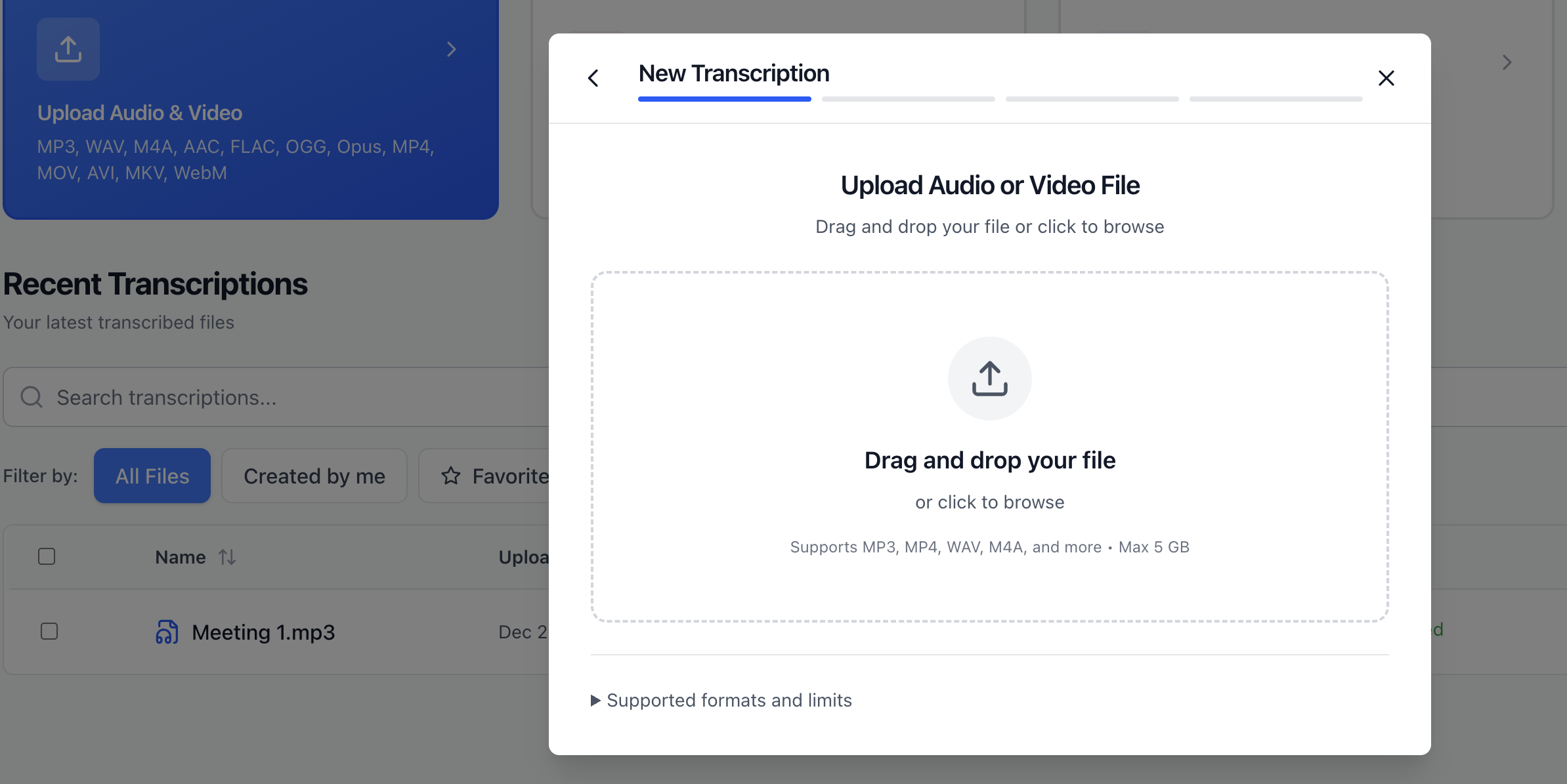Check the checkbox next to Meeting 1.mp3

pos(49,630)
